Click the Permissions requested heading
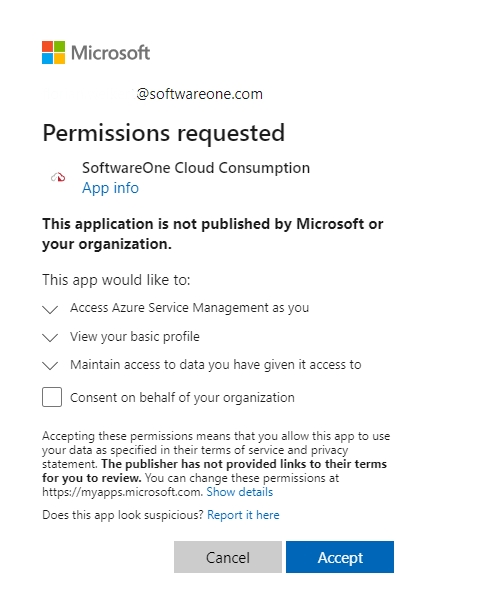502x614 pixels. (163, 133)
